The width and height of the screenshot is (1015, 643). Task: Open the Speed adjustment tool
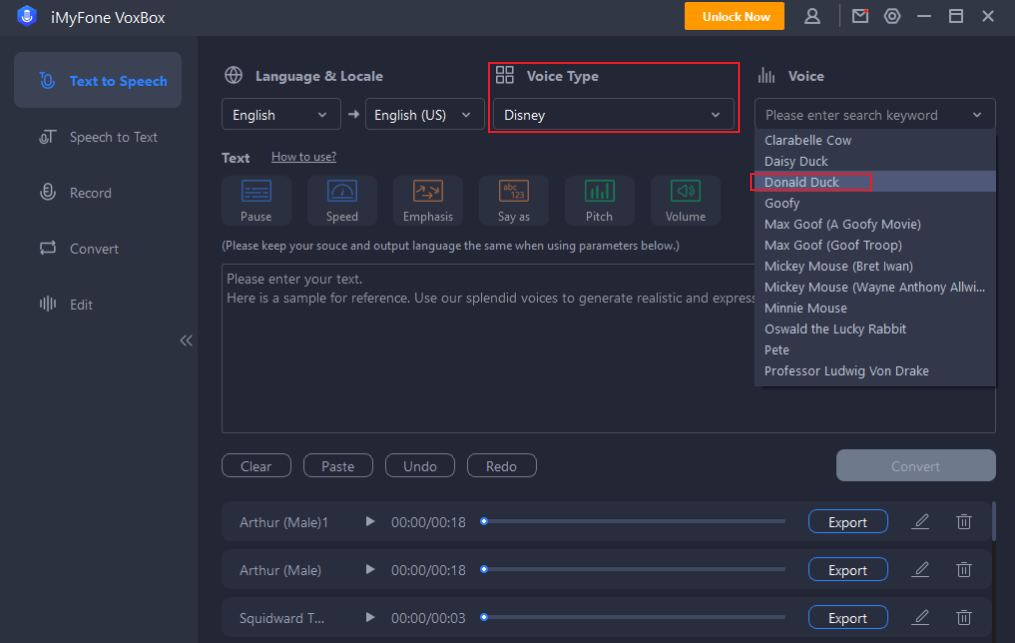[x=342, y=201]
